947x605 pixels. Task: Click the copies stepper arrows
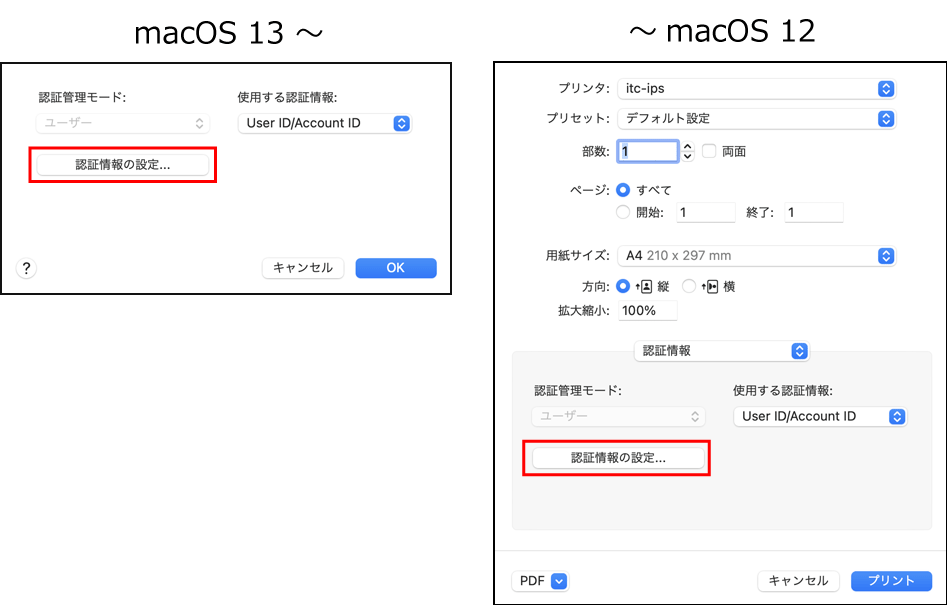pyautogui.click(x=687, y=152)
